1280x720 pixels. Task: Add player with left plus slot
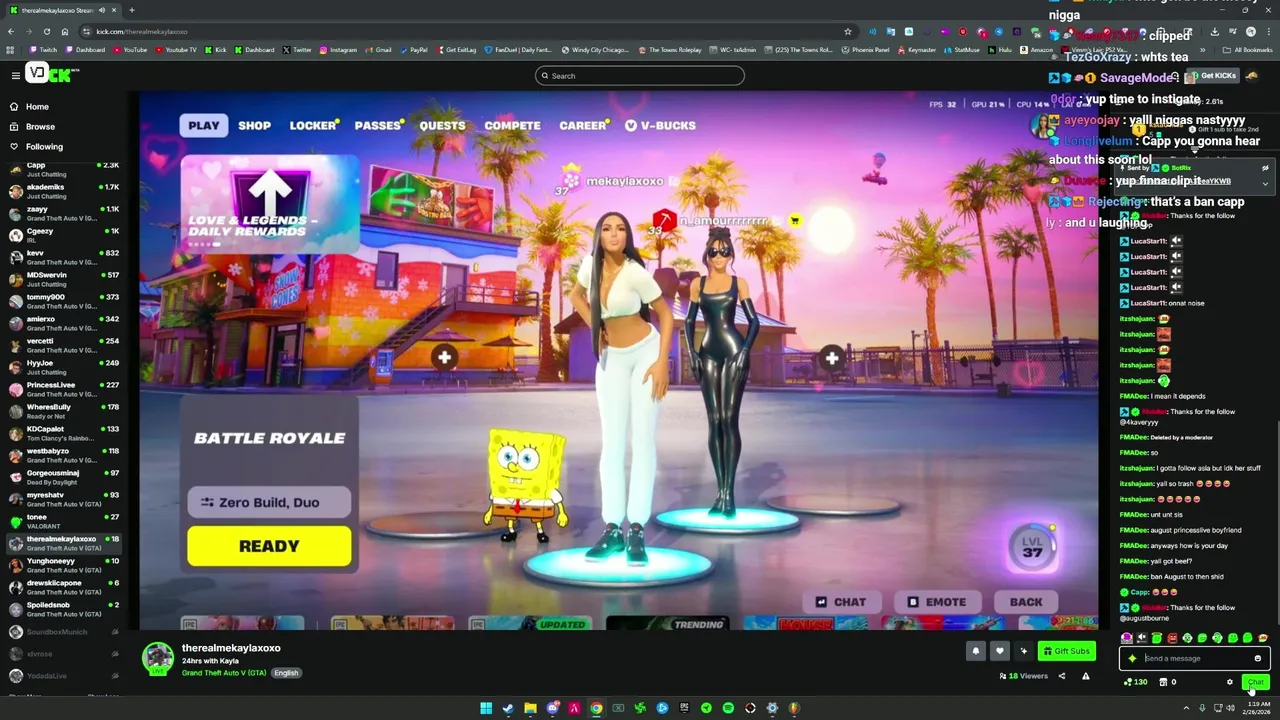point(445,357)
